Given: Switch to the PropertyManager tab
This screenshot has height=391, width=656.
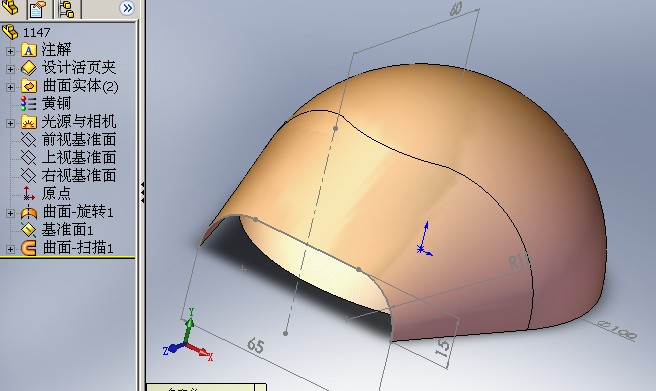Looking at the screenshot, I should tap(38, 9).
